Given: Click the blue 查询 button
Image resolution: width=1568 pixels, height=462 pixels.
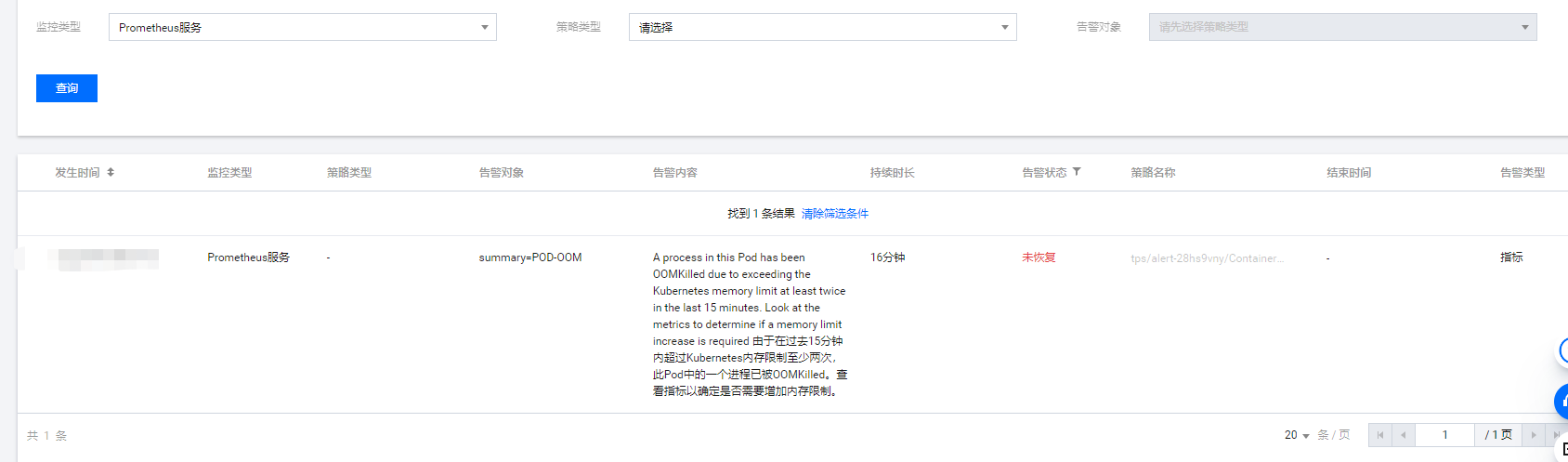Looking at the screenshot, I should 67,88.
